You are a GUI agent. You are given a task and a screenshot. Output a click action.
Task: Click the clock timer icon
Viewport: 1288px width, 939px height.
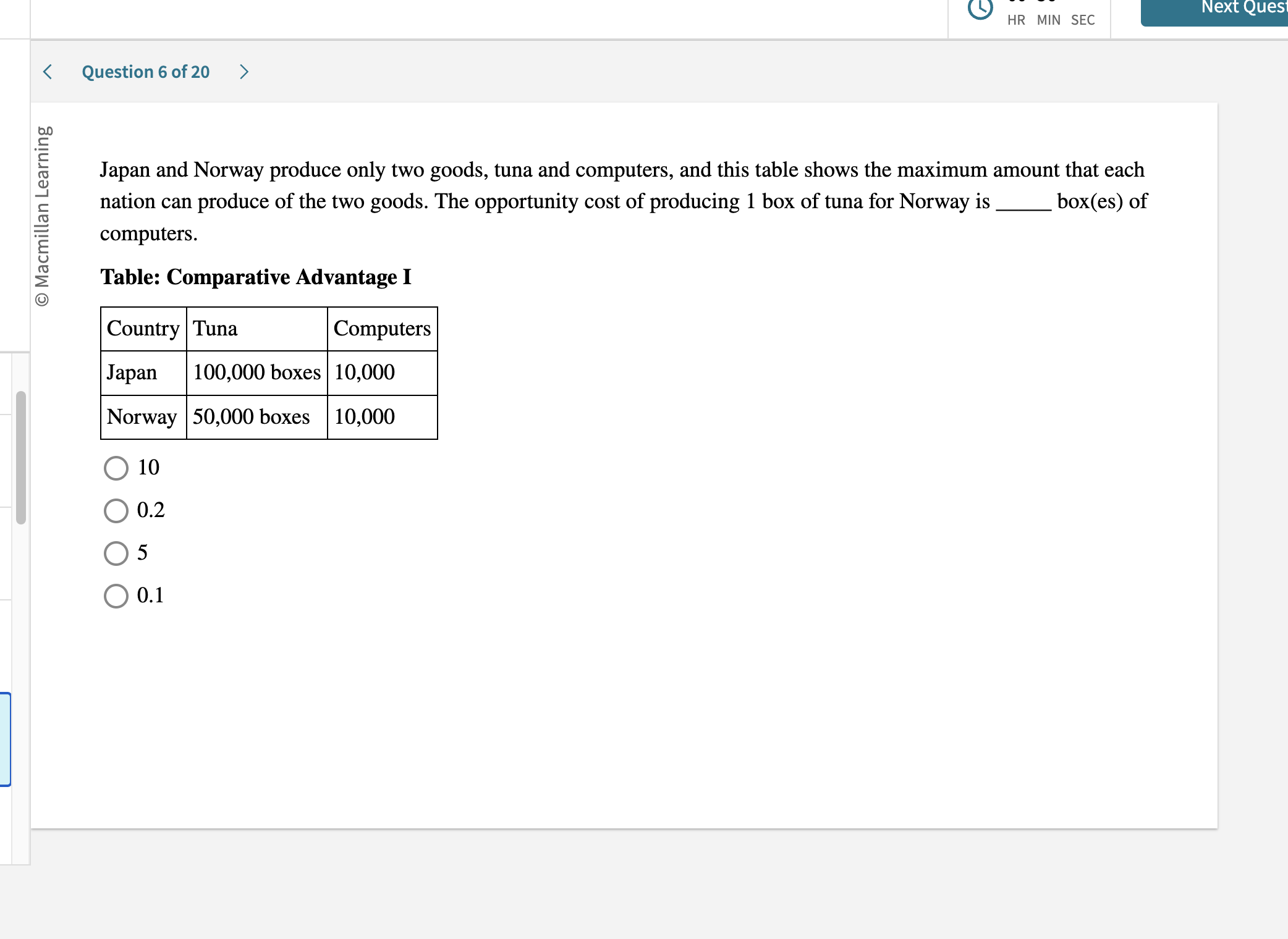click(980, 9)
